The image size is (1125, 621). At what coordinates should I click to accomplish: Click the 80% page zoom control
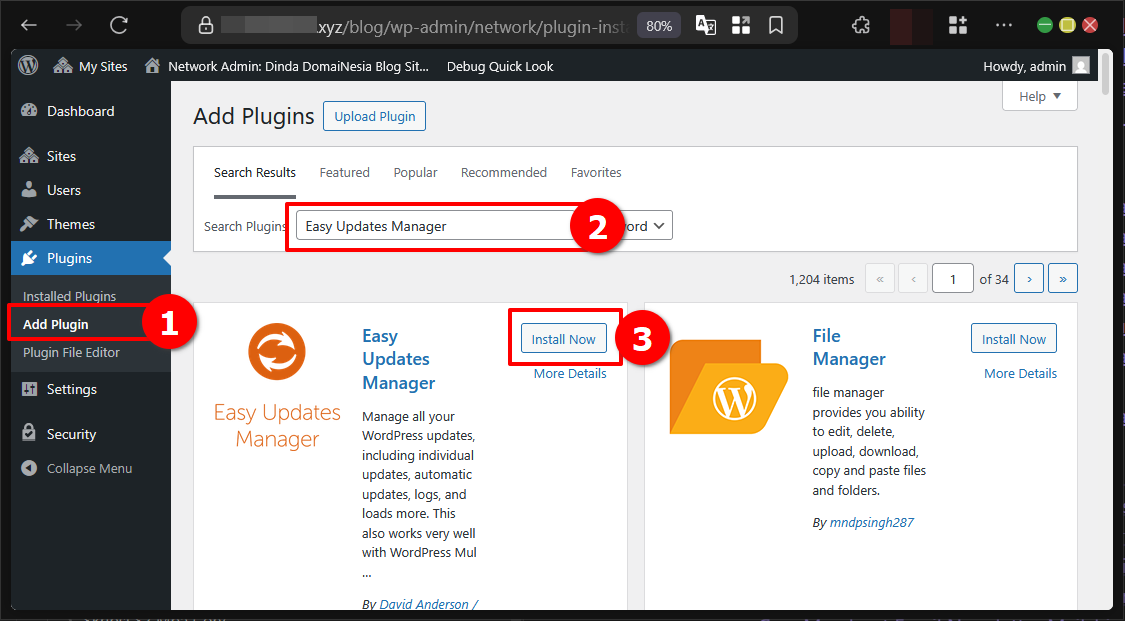[658, 25]
